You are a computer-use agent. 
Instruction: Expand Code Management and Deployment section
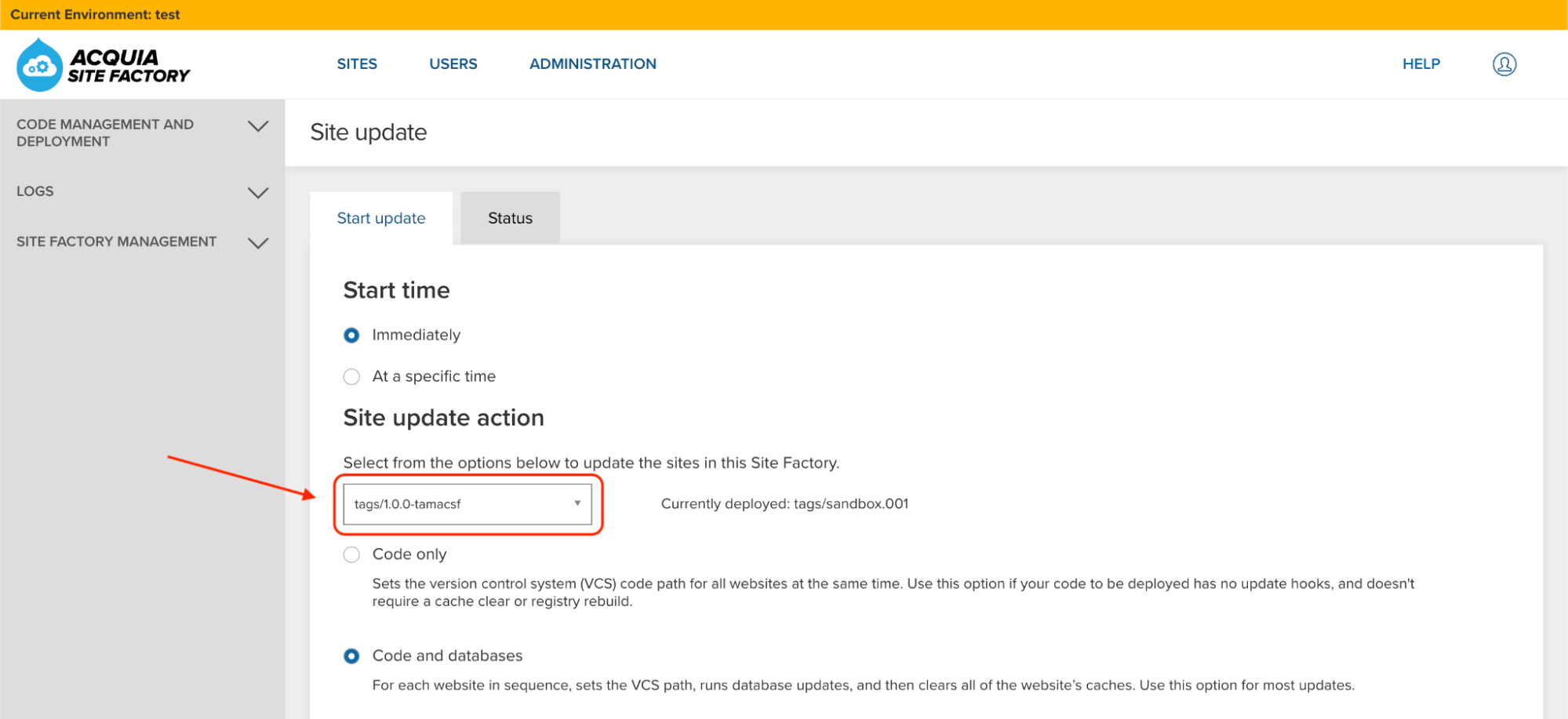click(258, 126)
